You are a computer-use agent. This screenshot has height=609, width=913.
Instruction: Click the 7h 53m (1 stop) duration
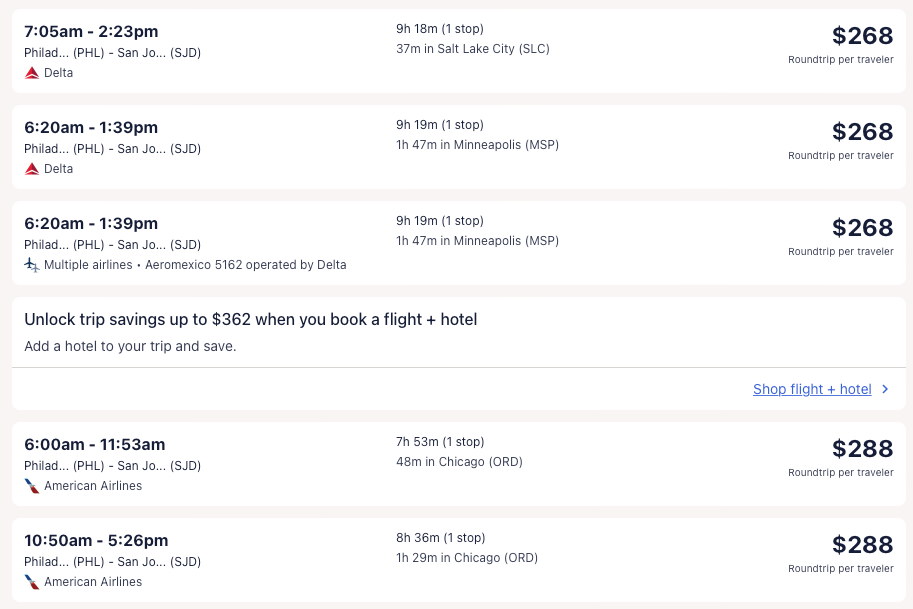[x=439, y=442]
